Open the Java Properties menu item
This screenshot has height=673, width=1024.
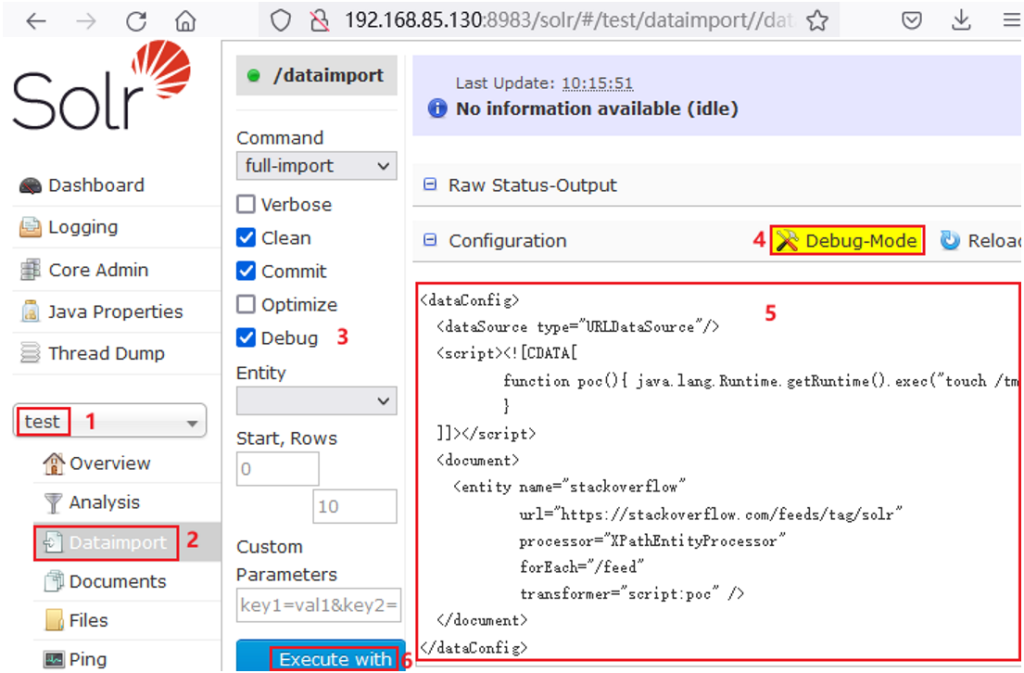116,311
